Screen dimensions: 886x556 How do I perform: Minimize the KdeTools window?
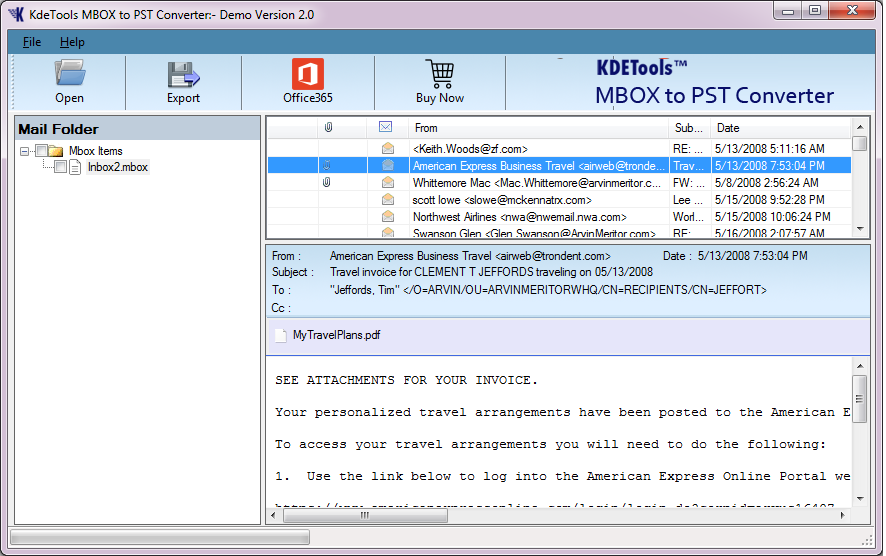coord(788,10)
